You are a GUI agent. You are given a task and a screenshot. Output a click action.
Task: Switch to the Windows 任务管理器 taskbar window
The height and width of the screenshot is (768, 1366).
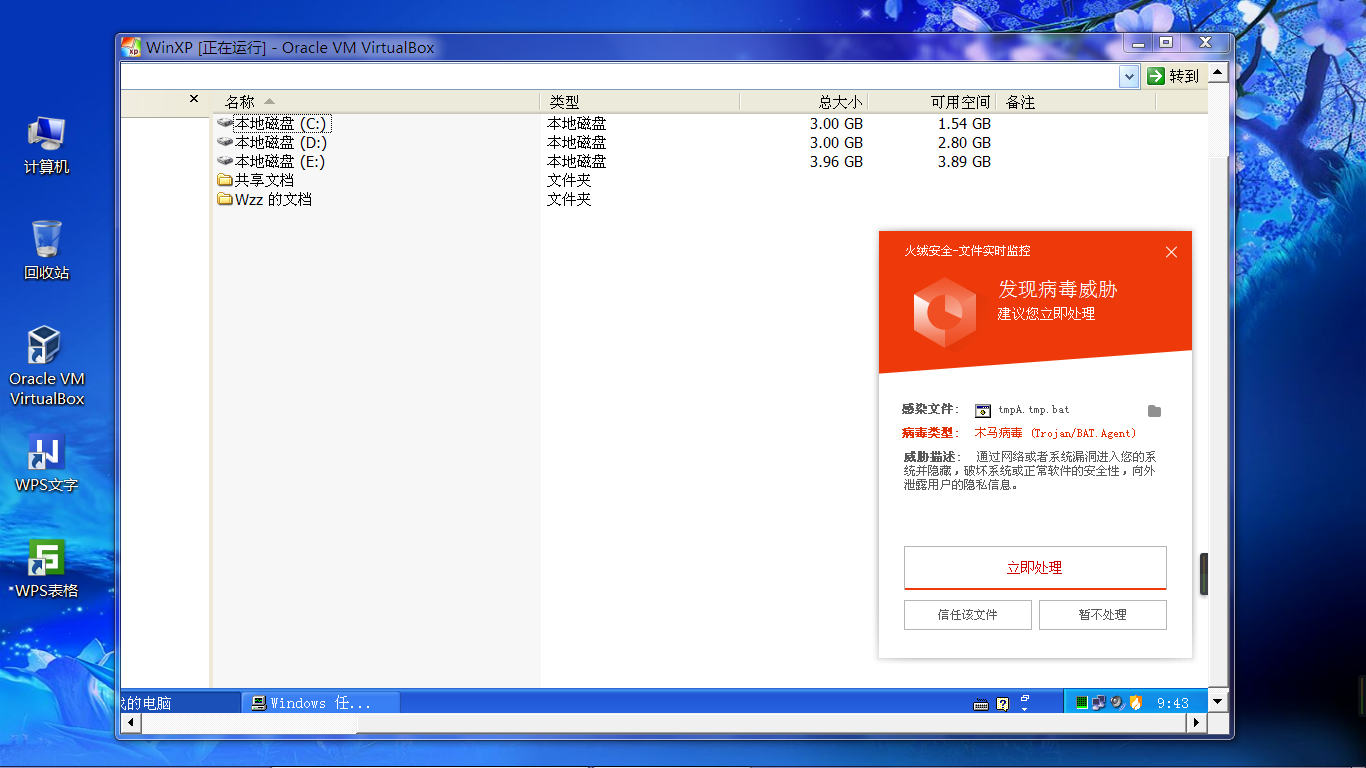click(x=320, y=702)
